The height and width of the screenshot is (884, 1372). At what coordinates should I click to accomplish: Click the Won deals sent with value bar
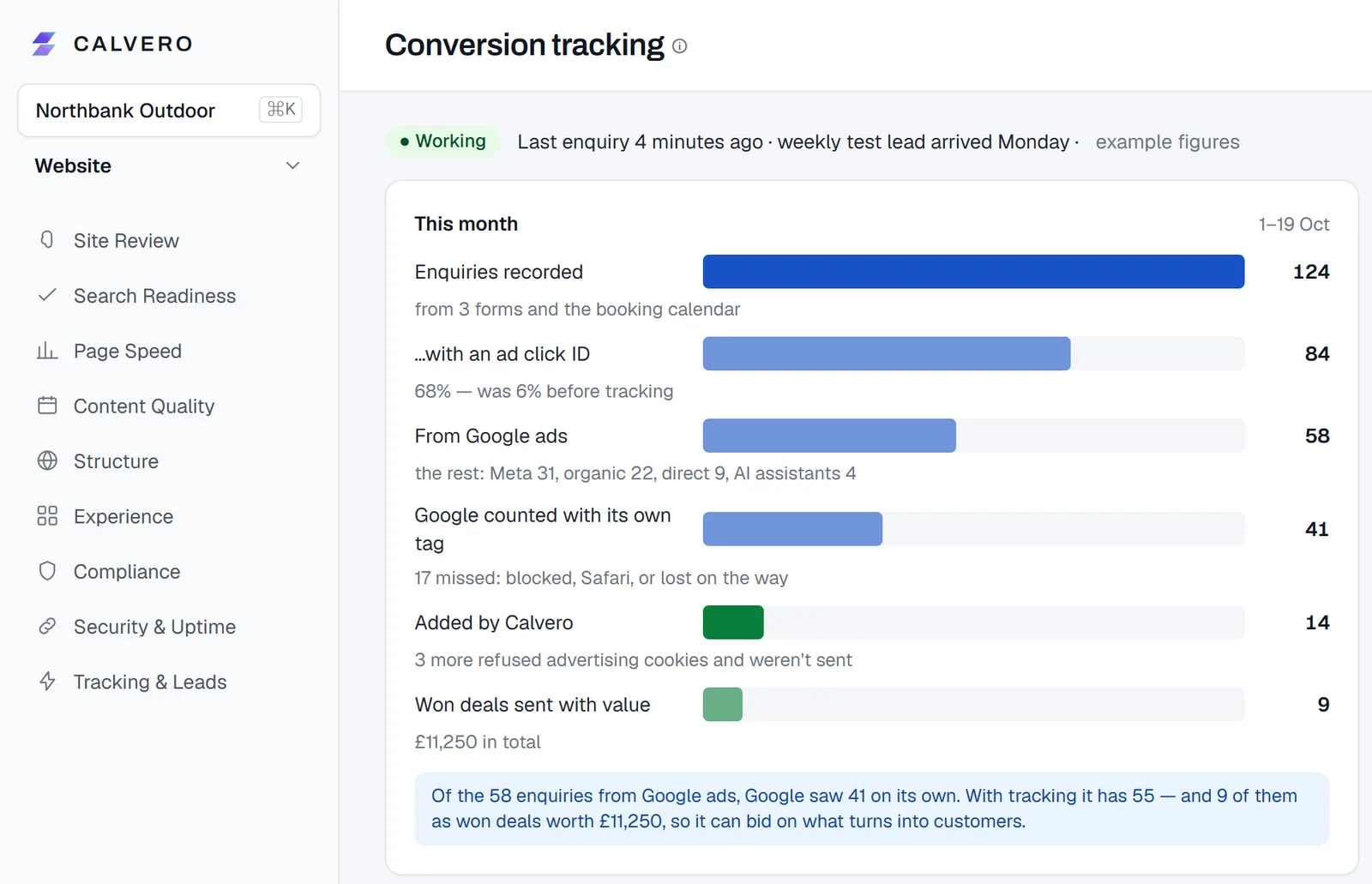(723, 704)
